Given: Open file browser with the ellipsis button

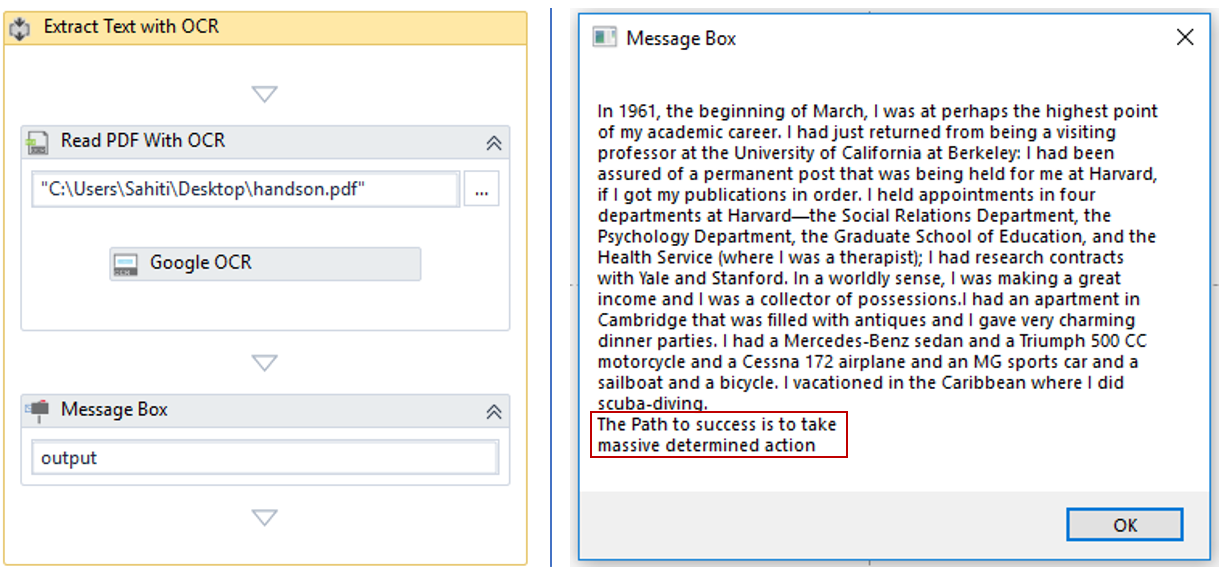Looking at the screenshot, I should pos(481,189).
